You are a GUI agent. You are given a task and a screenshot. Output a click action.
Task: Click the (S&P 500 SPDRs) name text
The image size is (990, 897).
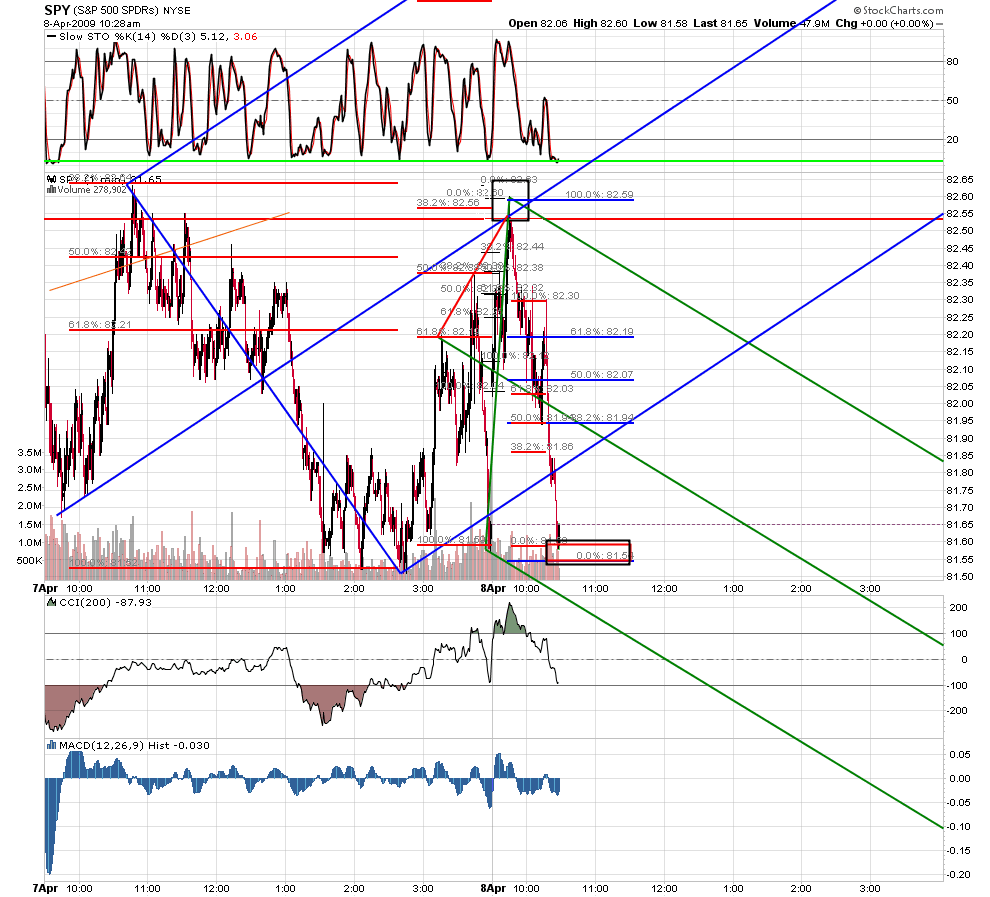coord(116,11)
